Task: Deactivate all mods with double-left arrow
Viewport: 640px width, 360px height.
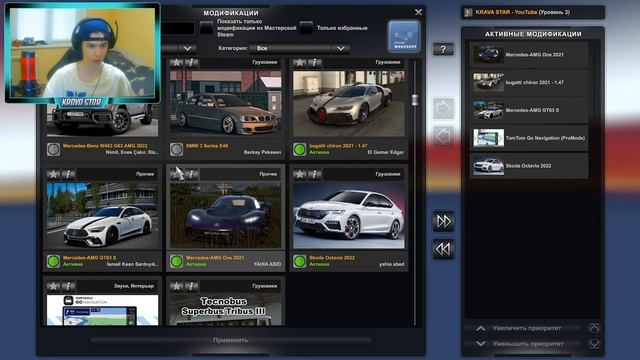Action: [x=443, y=249]
